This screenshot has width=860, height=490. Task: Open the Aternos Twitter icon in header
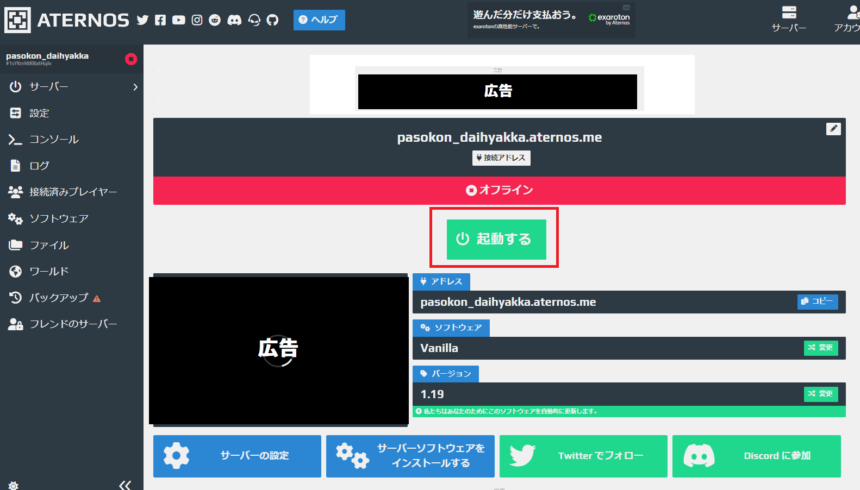coord(143,20)
